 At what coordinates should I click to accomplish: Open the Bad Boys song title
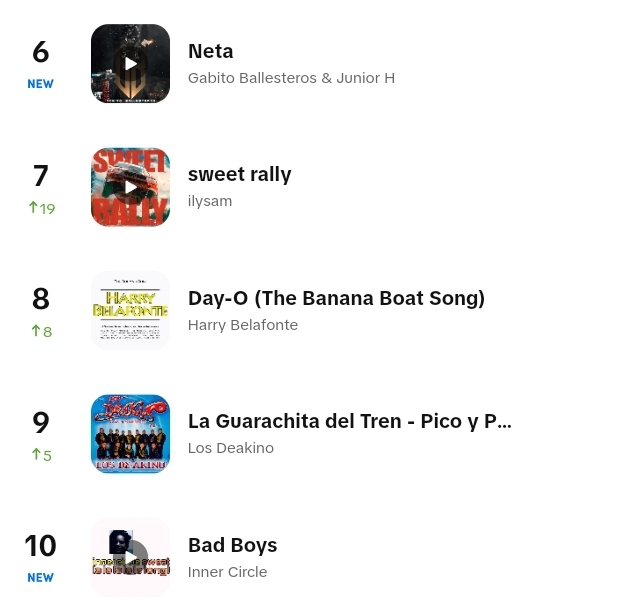(x=232, y=545)
